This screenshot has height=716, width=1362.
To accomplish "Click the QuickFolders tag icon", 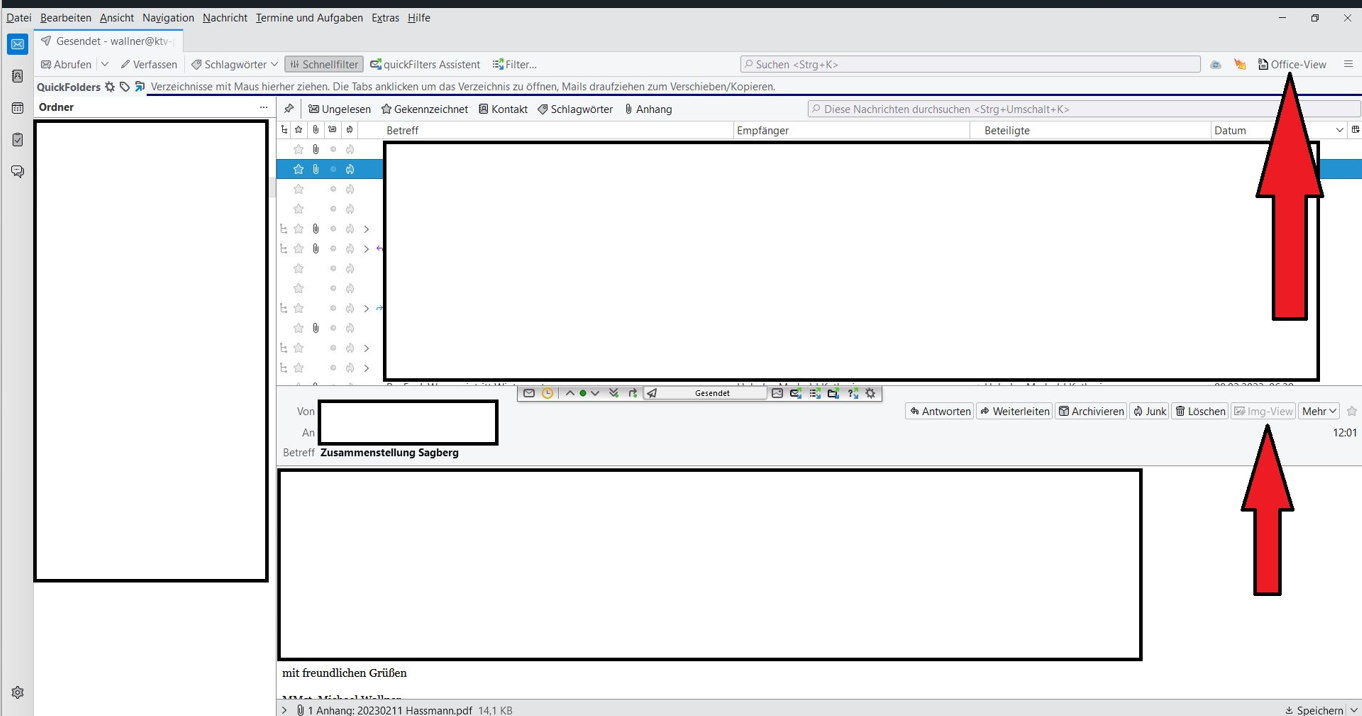I will (x=125, y=87).
